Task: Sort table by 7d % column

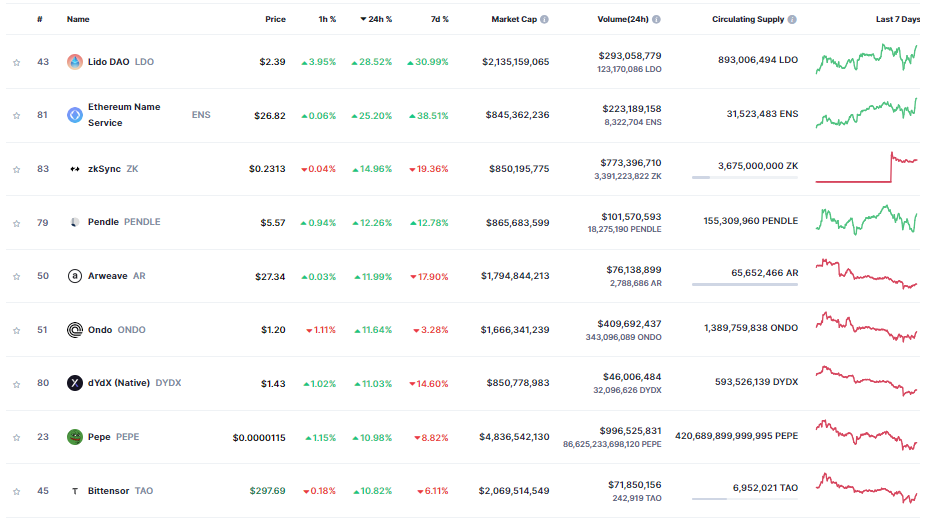Action: pos(439,19)
